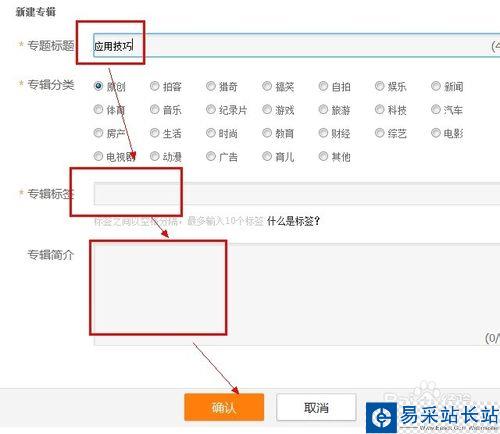
Task: Choose the 电影 category option
Action: coord(436,133)
